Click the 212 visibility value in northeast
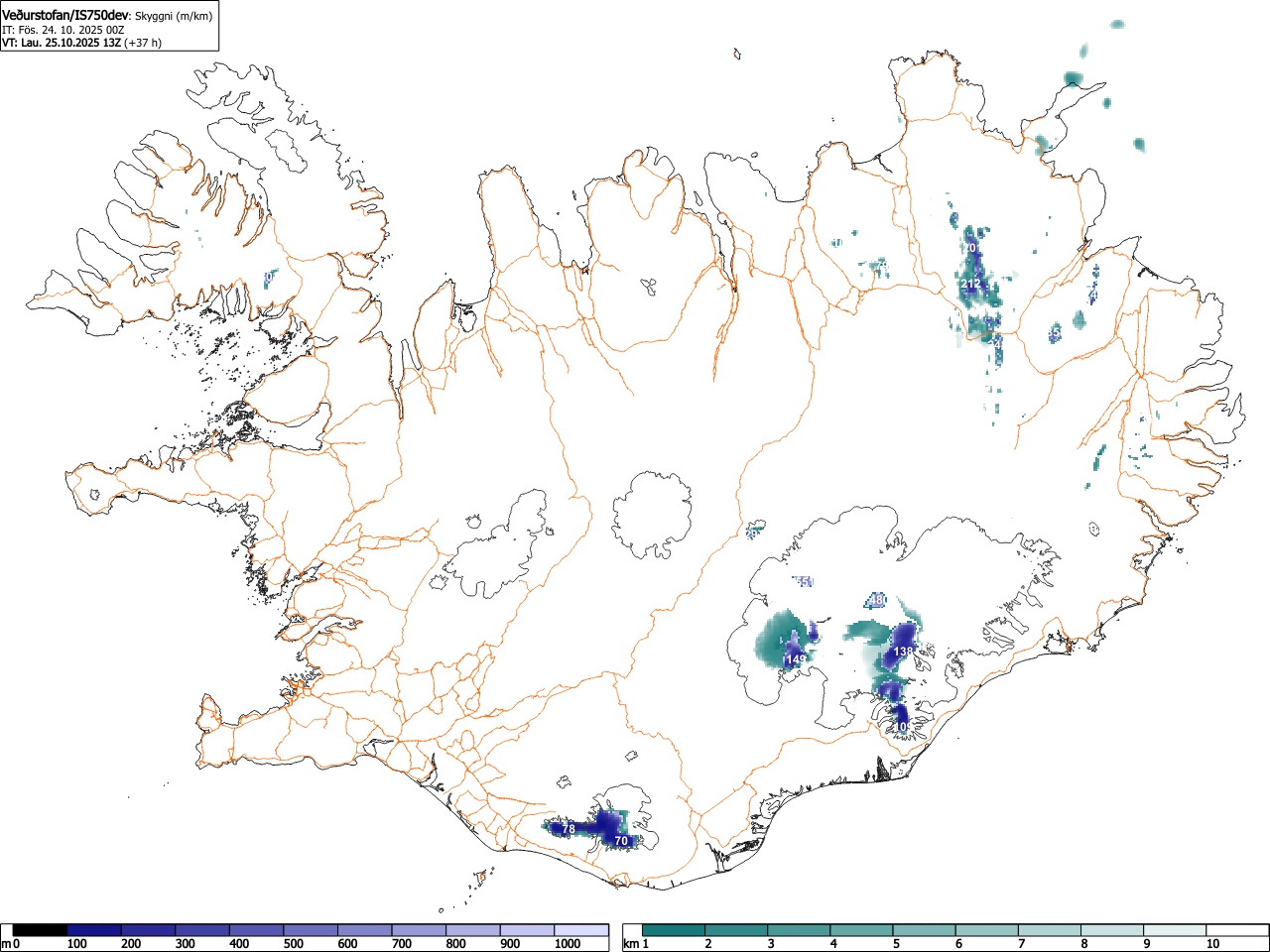Image resolution: width=1270 pixels, height=952 pixels. click(x=970, y=284)
